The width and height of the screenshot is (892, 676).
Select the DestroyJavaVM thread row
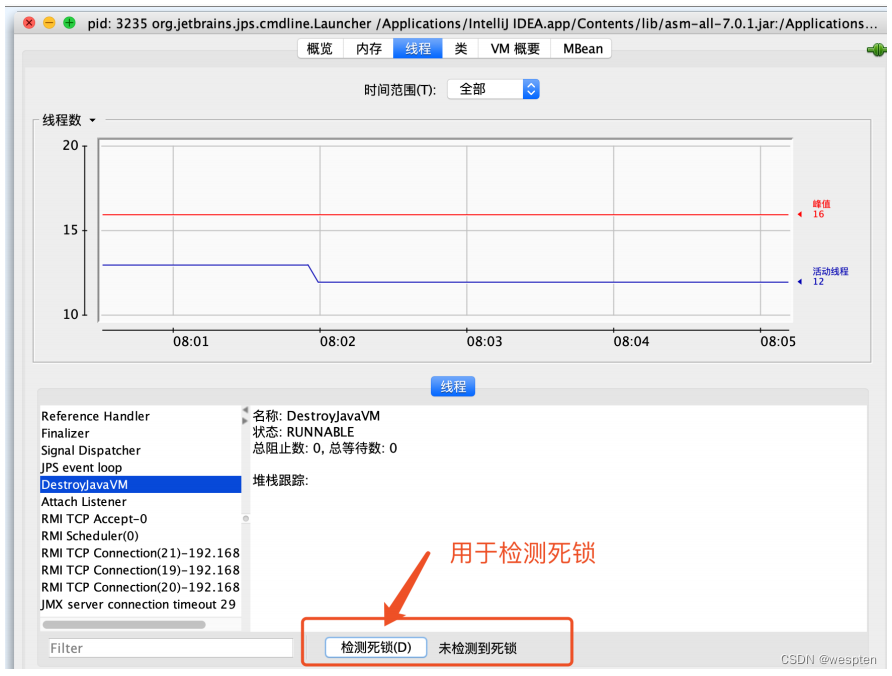[141, 485]
